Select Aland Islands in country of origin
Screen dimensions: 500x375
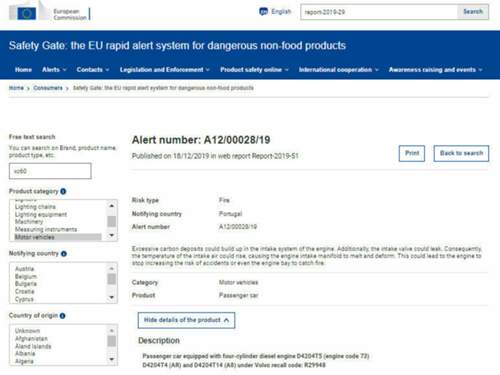click(x=33, y=346)
